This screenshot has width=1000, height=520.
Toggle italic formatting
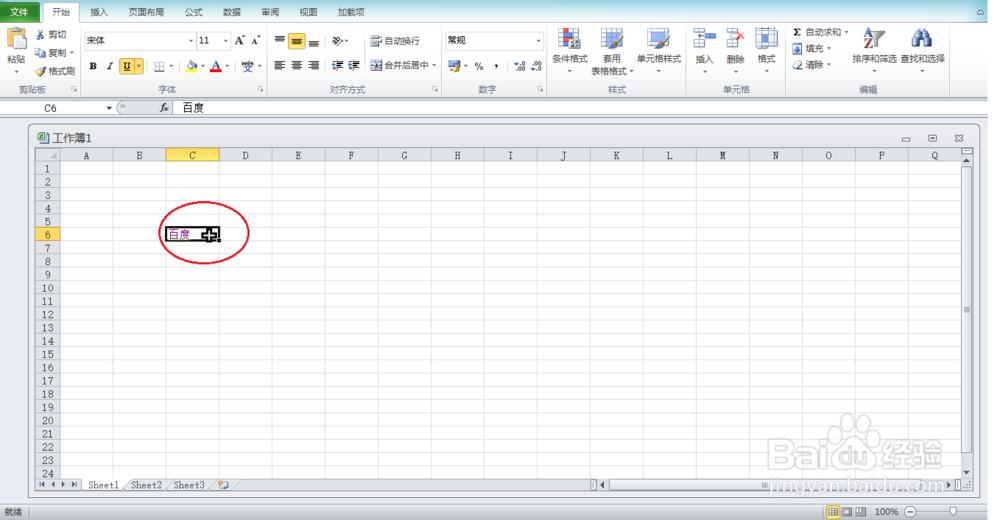coord(110,66)
